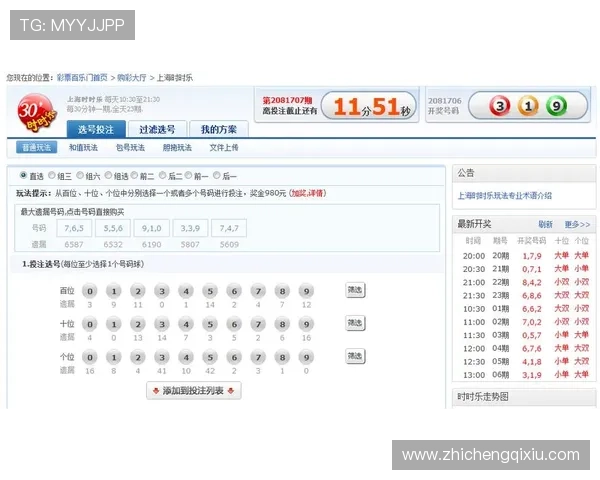Click green drawn ball number 9

(556, 105)
